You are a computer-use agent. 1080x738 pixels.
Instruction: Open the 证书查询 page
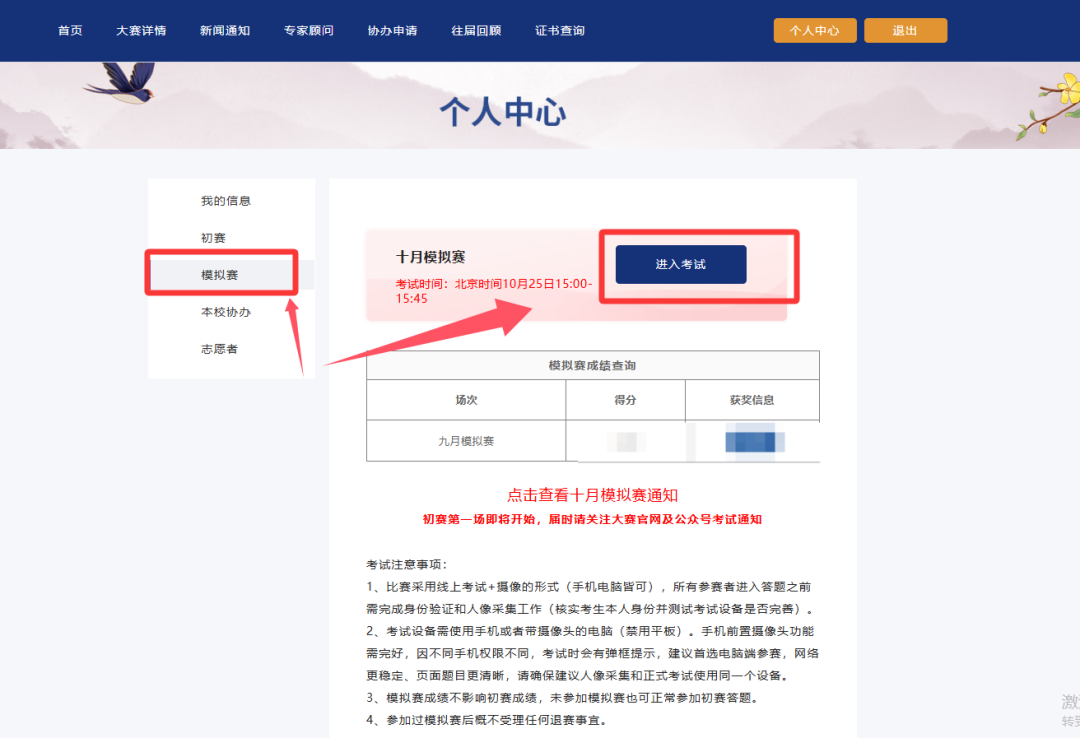(x=560, y=31)
